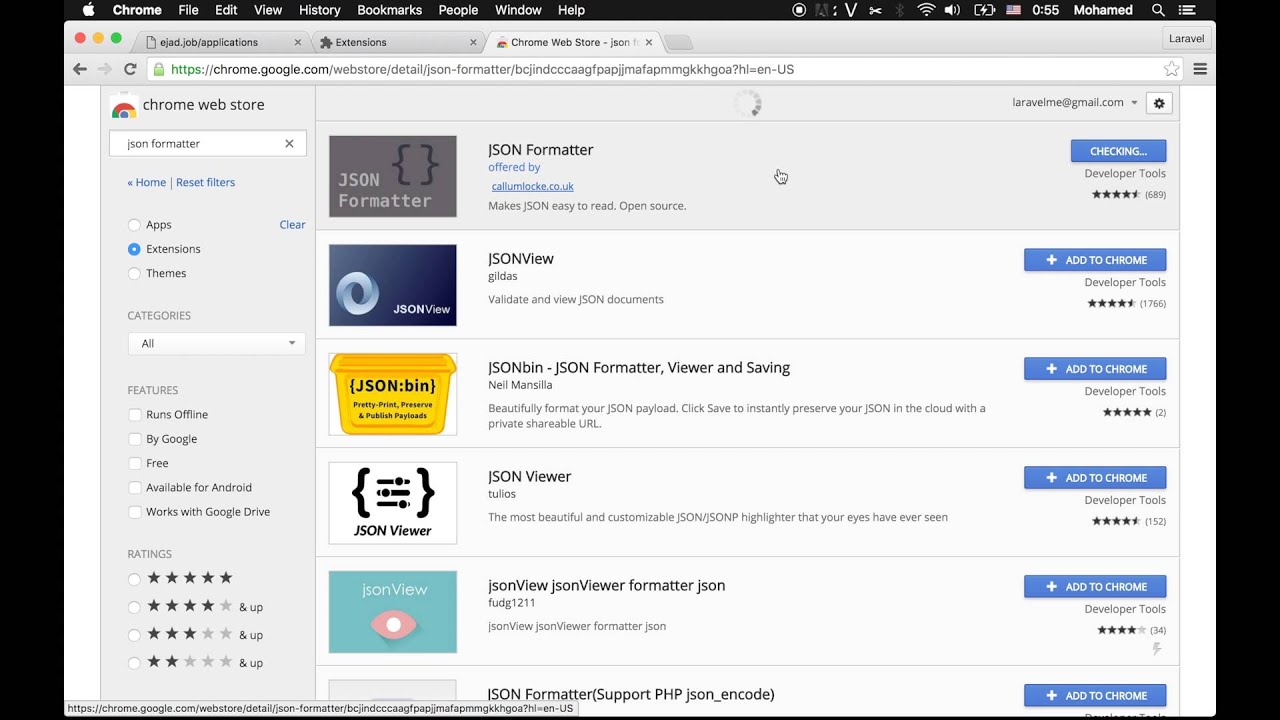Screen dimensions: 1280x720
Task: Open the View menu
Action: tap(268, 10)
